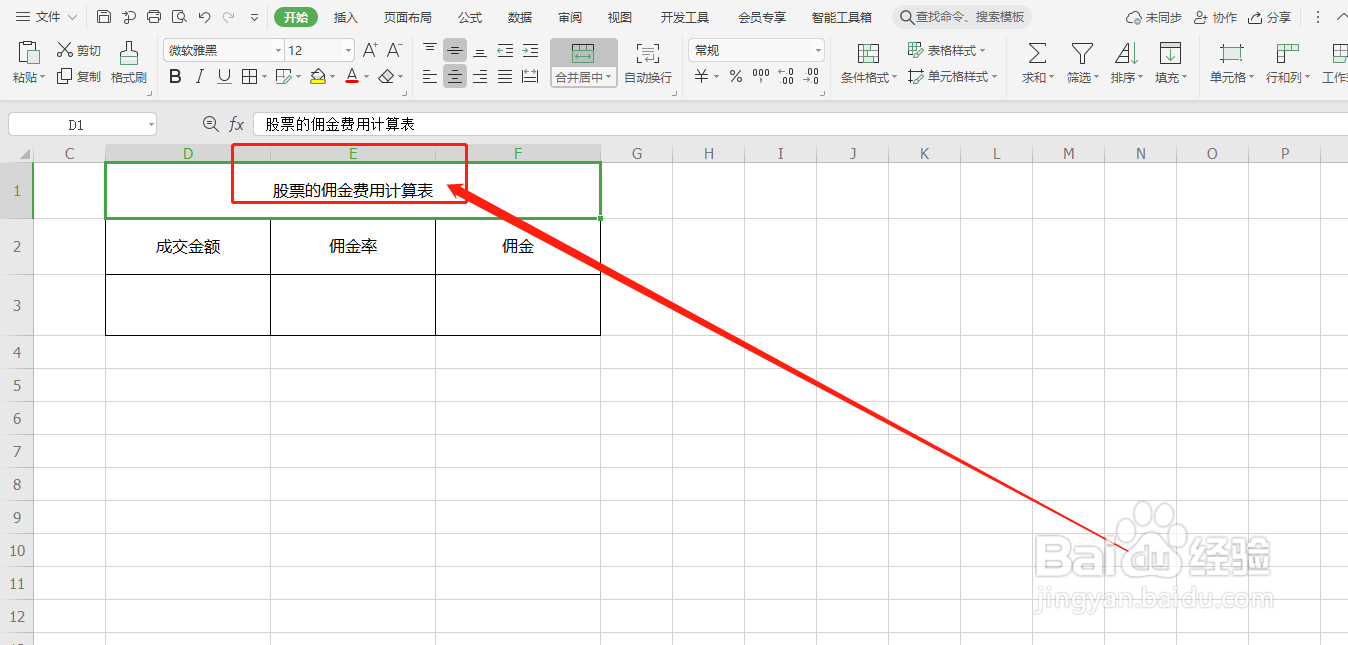Viewport: 1348px width, 645px height.
Task: Click the Wrap Text (自动换行) icon
Action: [648, 54]
